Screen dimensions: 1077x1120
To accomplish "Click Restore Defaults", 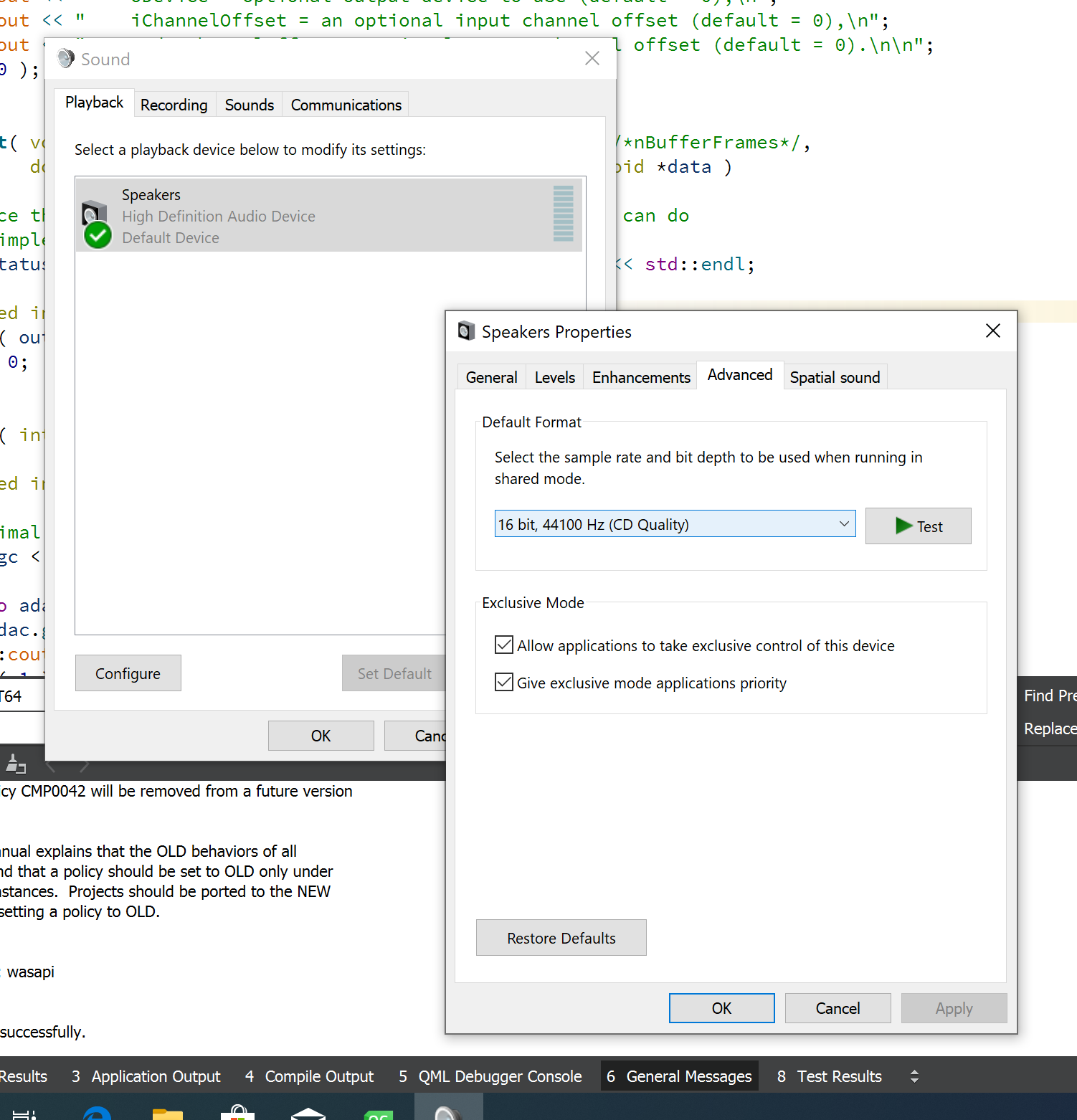I will pos(561,938).
